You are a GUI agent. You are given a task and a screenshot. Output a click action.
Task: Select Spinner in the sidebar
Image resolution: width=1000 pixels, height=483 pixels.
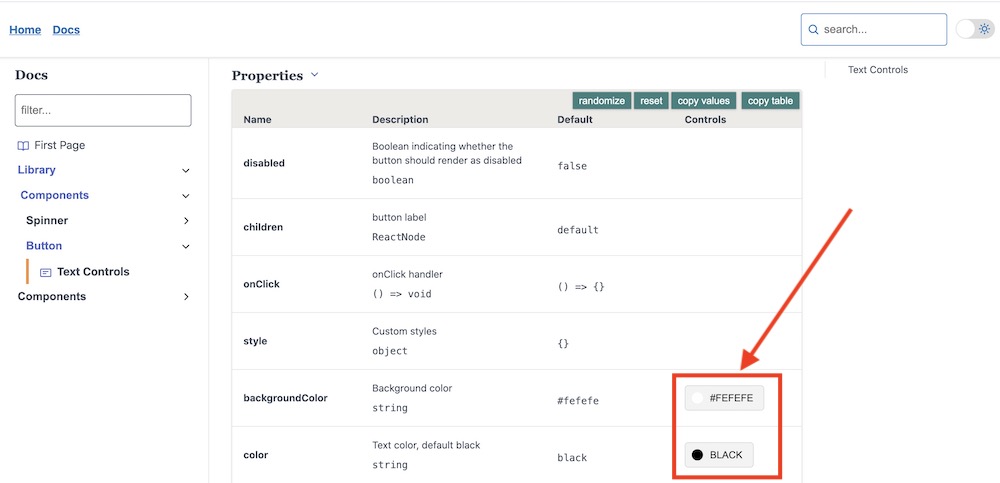(47, 220)
